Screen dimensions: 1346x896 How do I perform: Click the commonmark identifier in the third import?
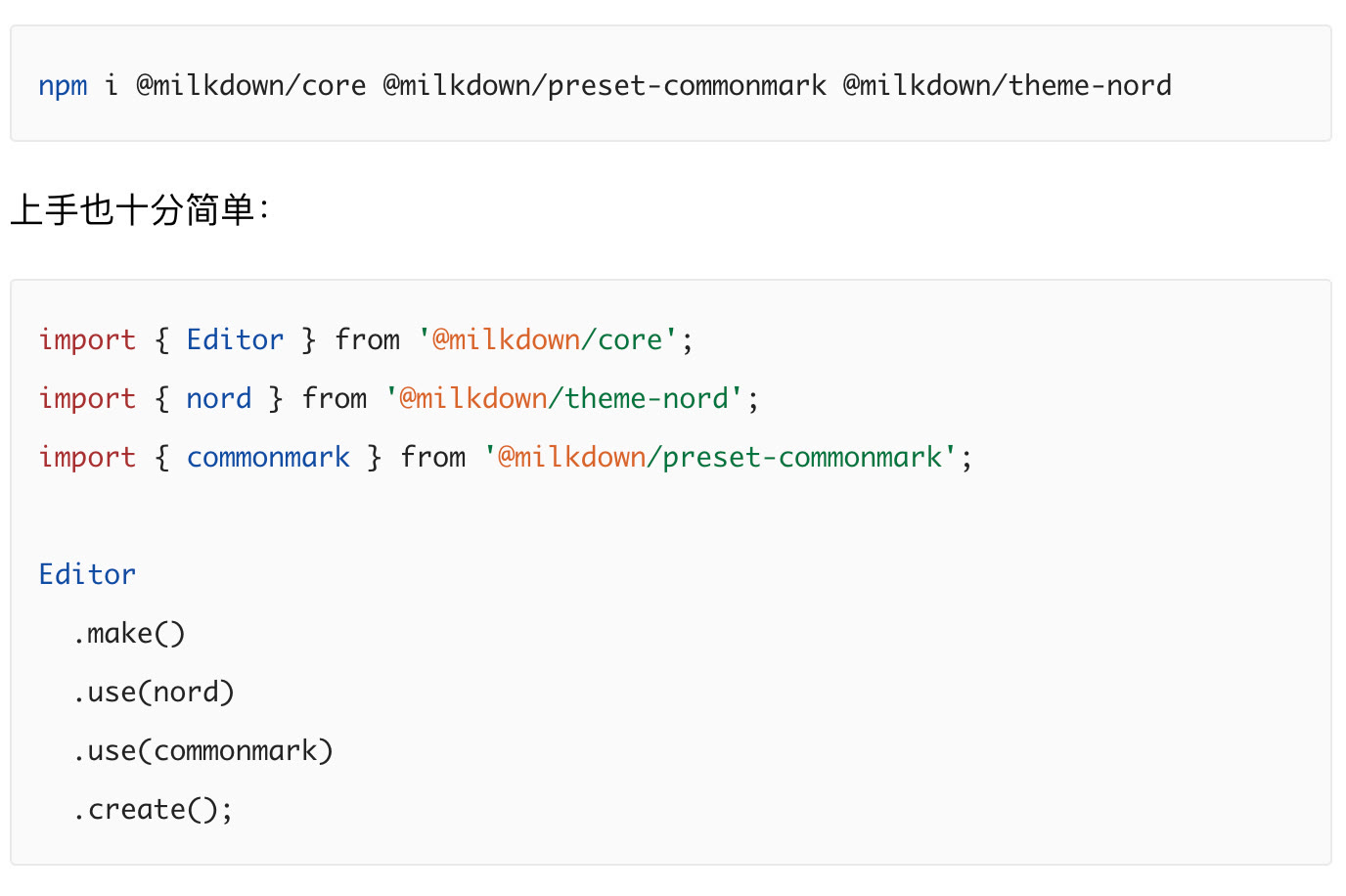(x=268, y=458)
